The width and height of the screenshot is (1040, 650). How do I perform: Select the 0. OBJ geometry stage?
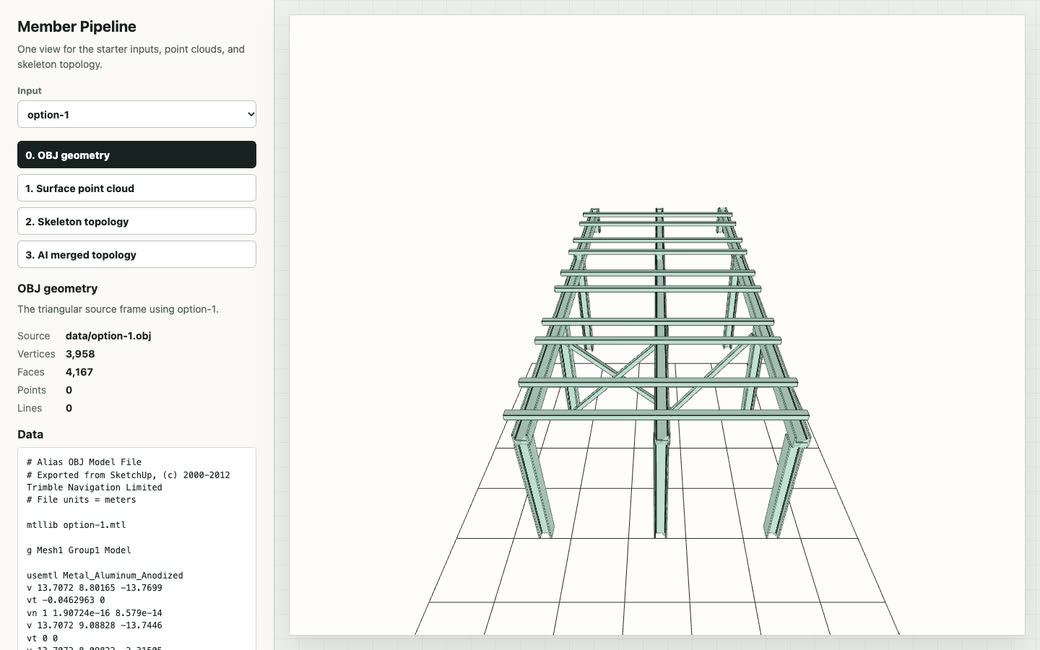(137, 155)
